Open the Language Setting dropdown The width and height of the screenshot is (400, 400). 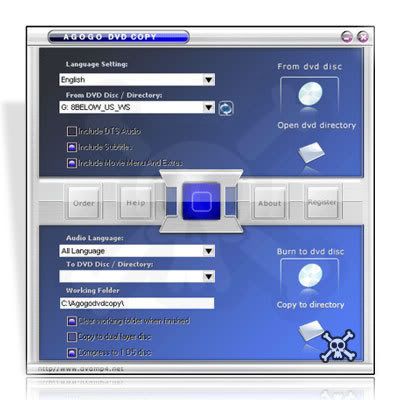(137, 80)
